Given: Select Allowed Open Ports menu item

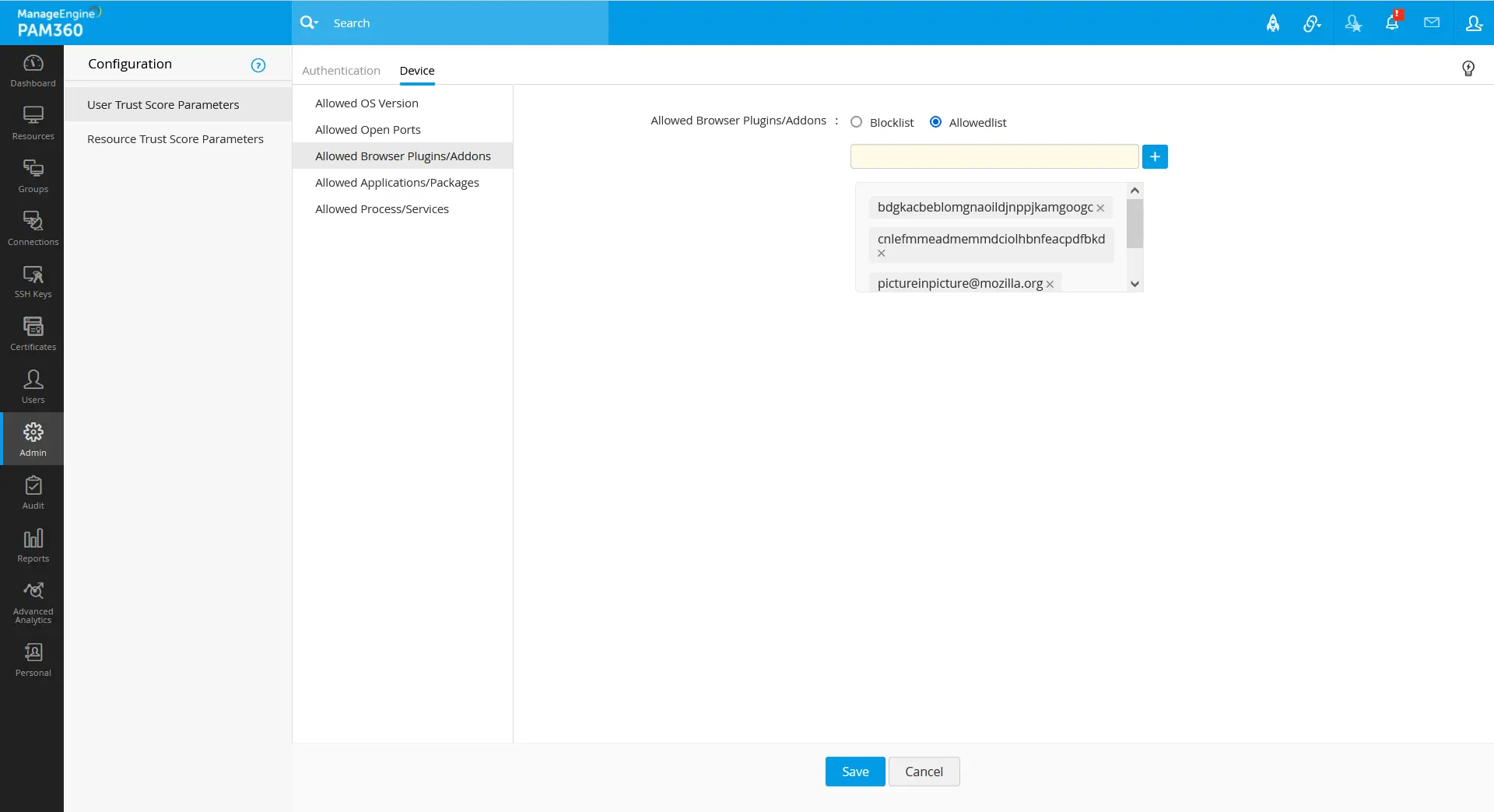Looking at the screenshot, I should tap(367, 130).
